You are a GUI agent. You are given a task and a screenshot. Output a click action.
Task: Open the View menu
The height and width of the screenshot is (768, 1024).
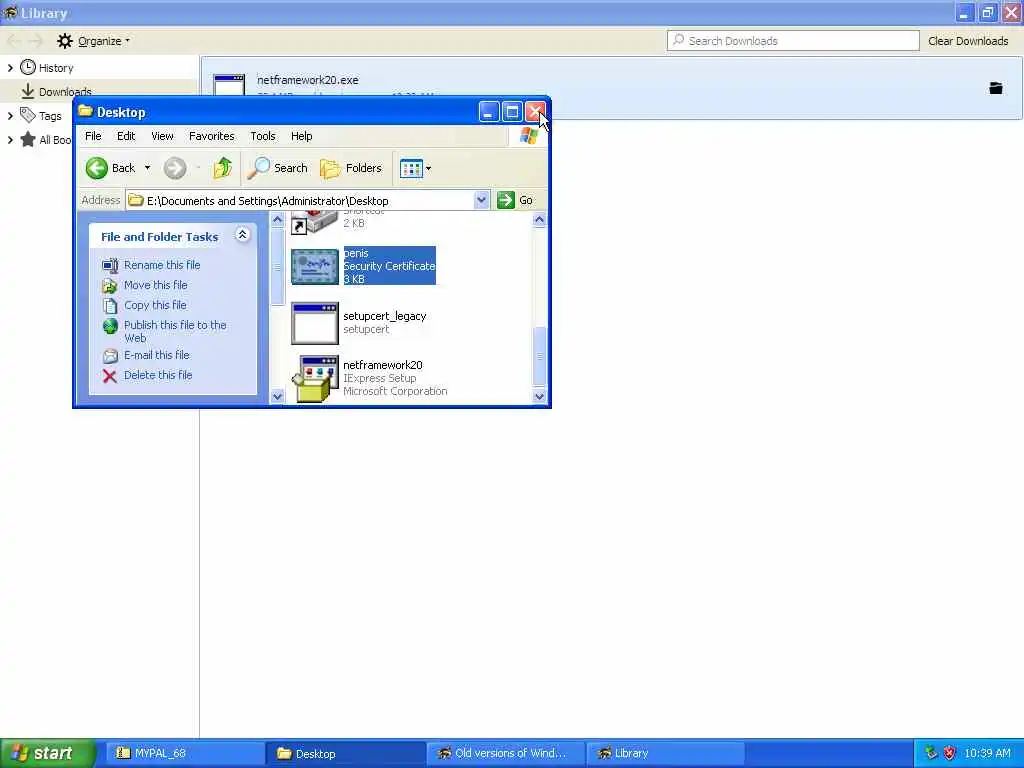(x=162, y=136)
